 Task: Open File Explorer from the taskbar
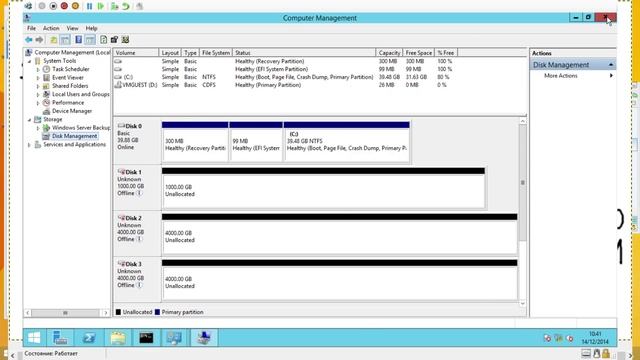[118, 338]
